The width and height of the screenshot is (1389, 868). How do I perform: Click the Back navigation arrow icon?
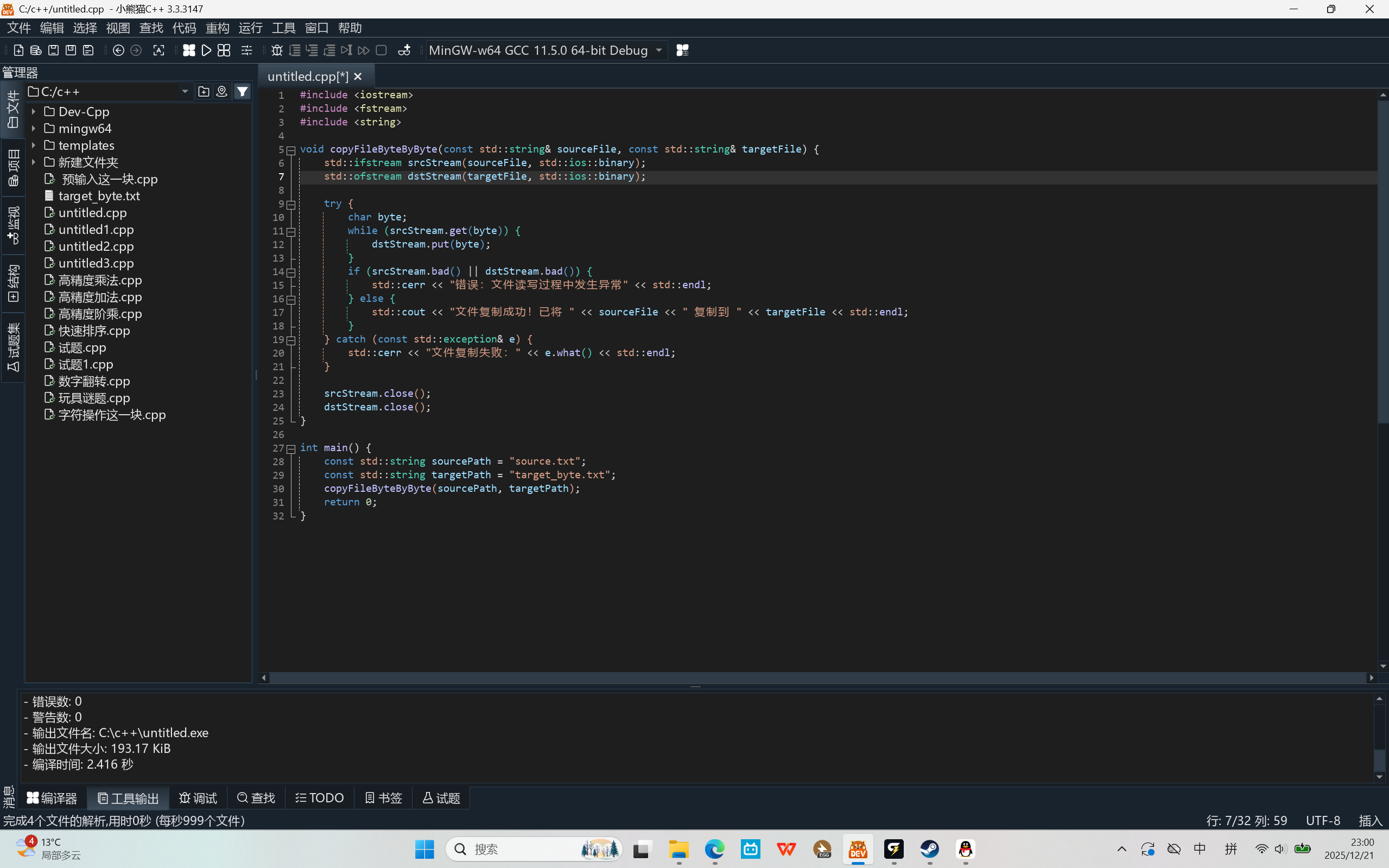[118, 50]
